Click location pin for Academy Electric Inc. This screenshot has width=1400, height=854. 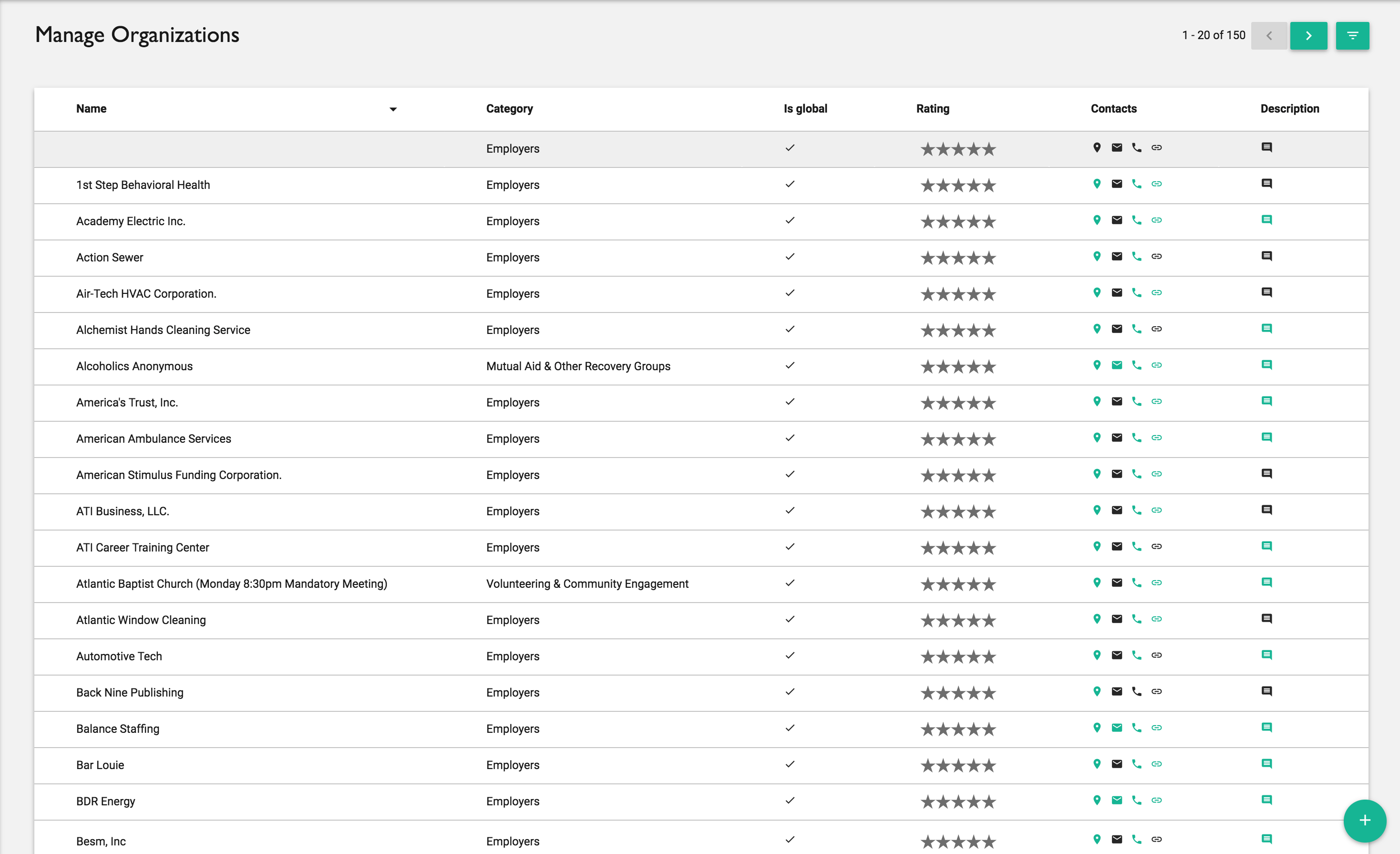click(x=1097, y=220)
